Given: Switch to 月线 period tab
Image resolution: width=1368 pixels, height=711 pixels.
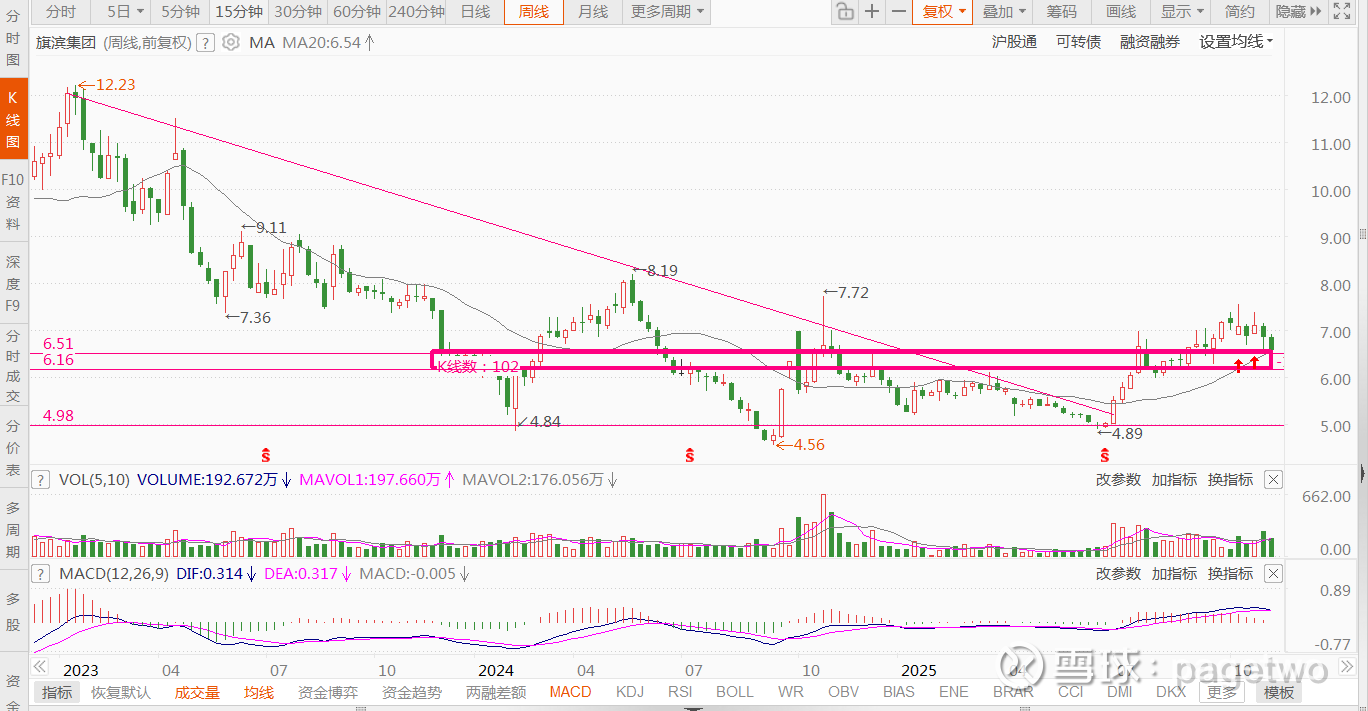Looking at the screenshot, I should point(593,12).
